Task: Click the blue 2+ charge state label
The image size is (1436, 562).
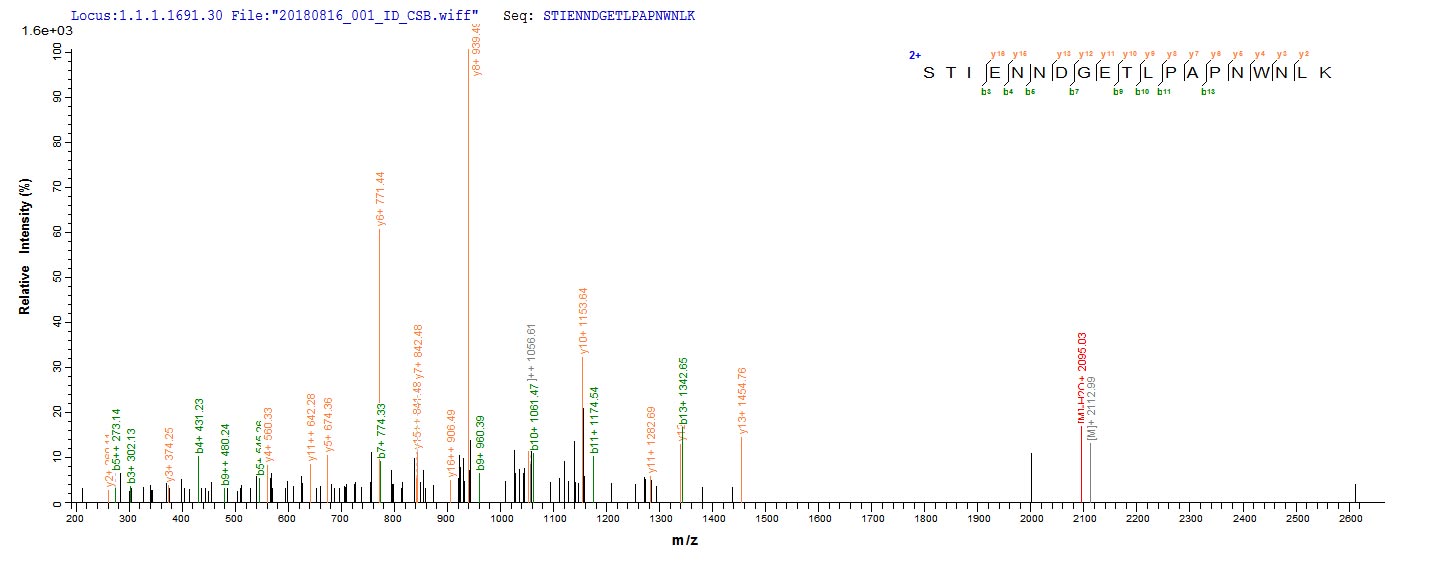Action: pyautogui.click(x=914, y=56)
